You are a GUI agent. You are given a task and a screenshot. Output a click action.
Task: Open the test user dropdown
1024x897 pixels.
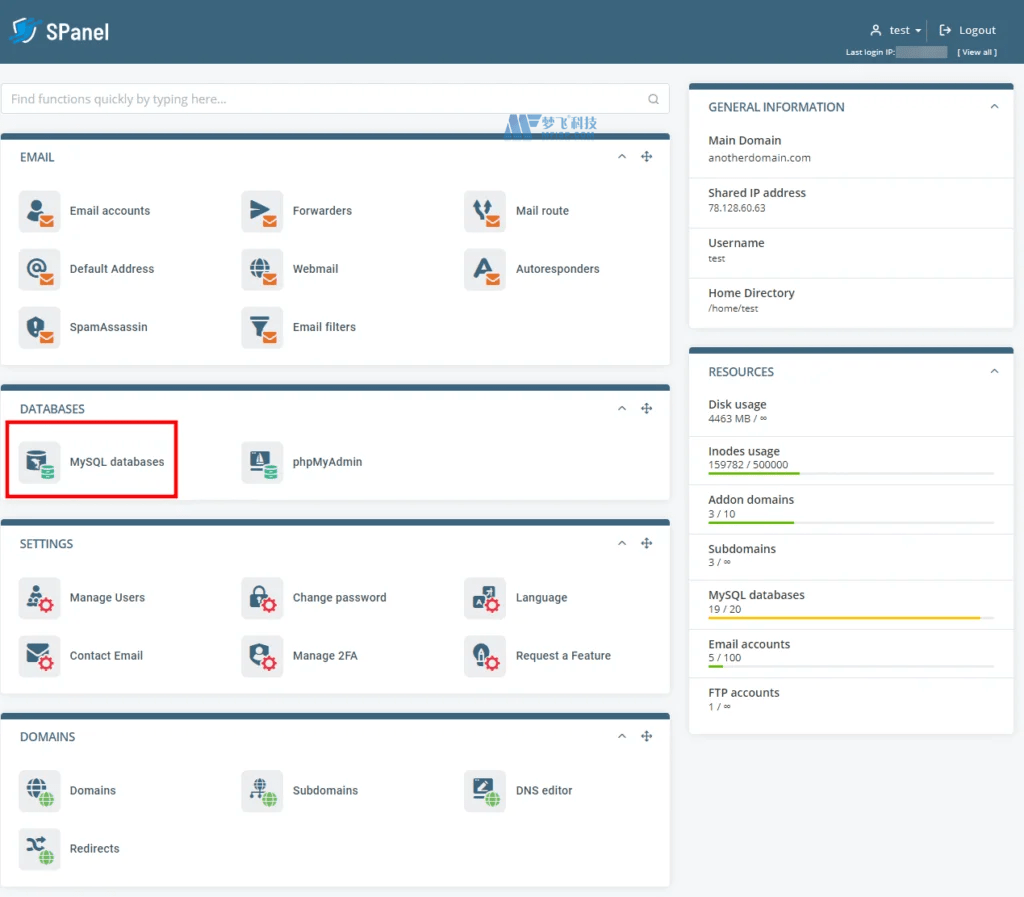(896, 30)
